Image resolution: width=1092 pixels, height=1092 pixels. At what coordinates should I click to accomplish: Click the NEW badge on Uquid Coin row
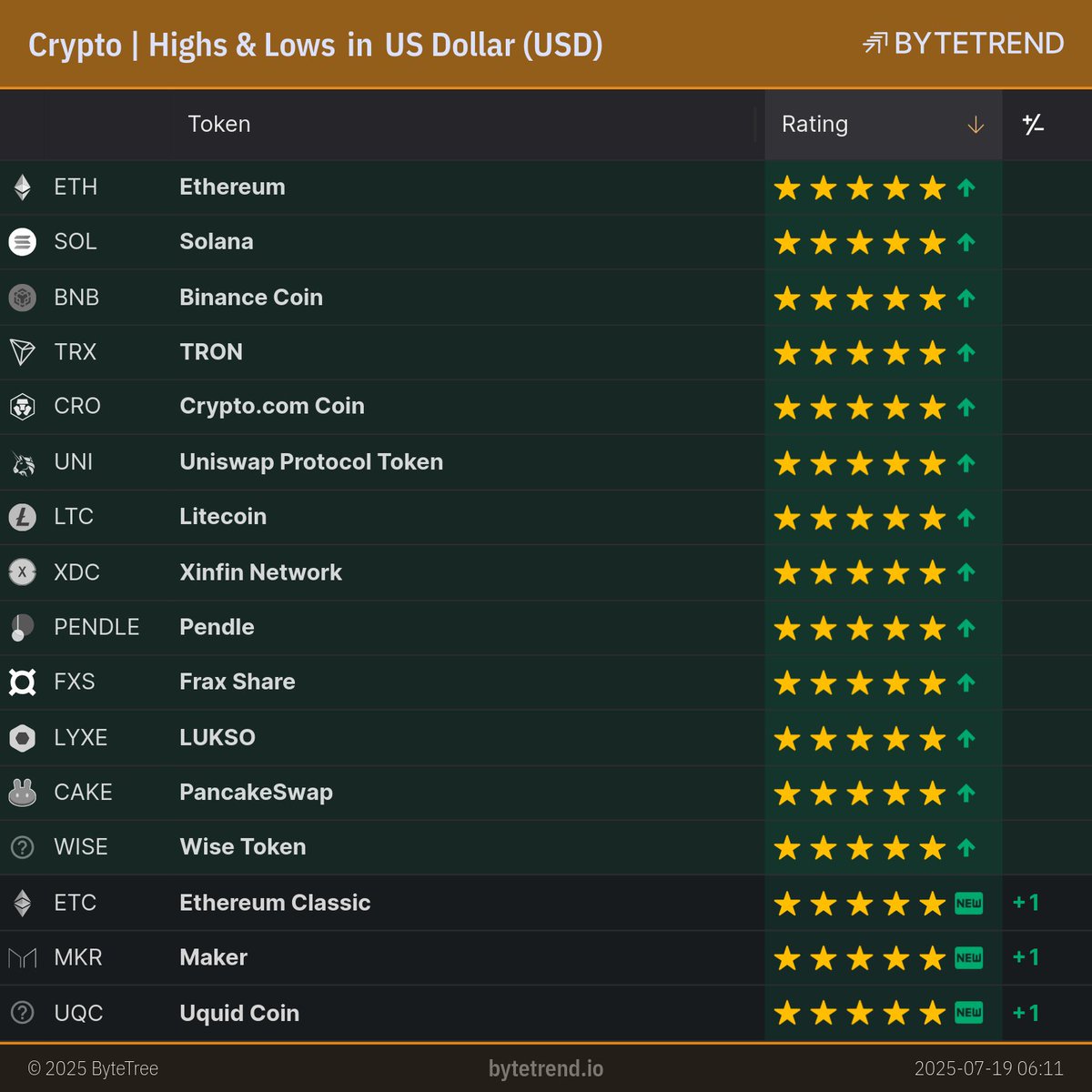click(x=968, y=1013)
